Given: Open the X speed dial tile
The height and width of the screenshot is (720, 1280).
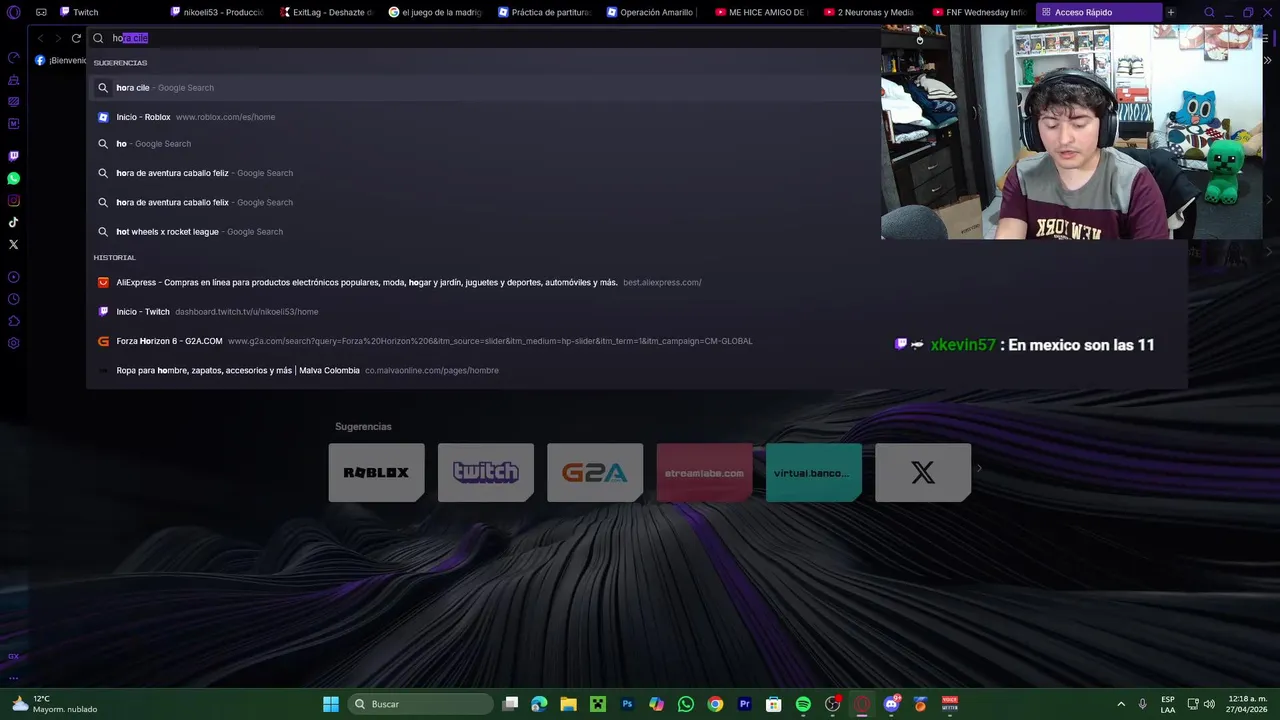Looking at the screenshot, I should click(x=922, y=472).
